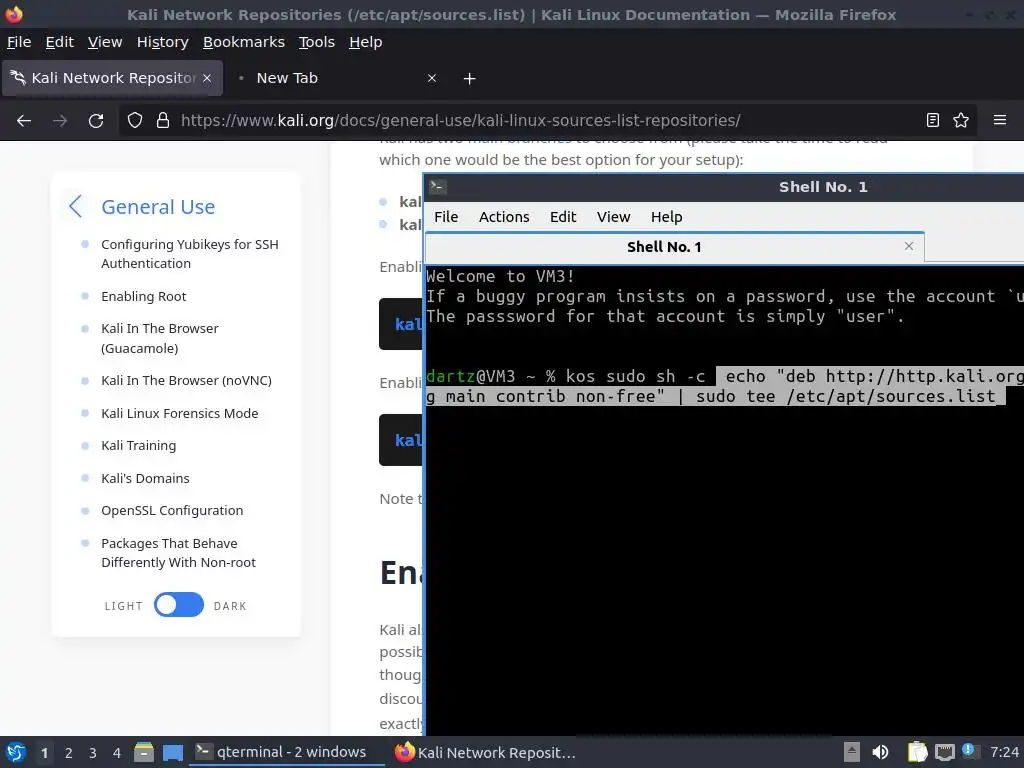Switch to workspace 1
1024x768 pixels.
pyautogui.click(x=44, y=753)
